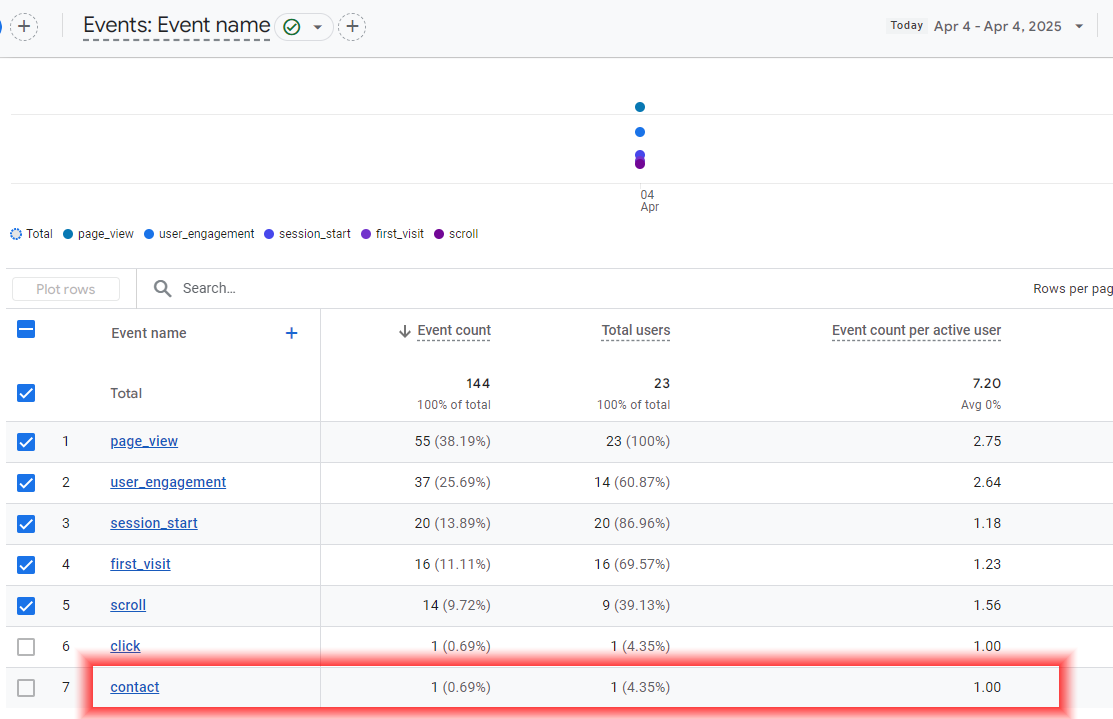Check the contact event row checkbox
Viewport: 1113px width, 719px height.
tap(26, 687)
